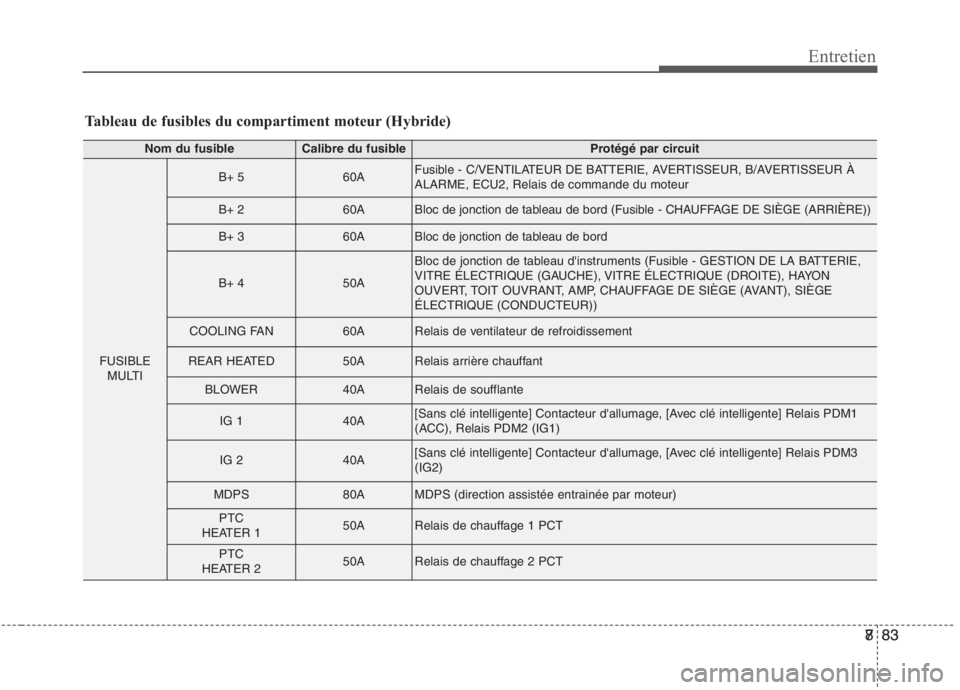
Task: Click the 80A rating in MDPS row
Action: coord(353,495)
